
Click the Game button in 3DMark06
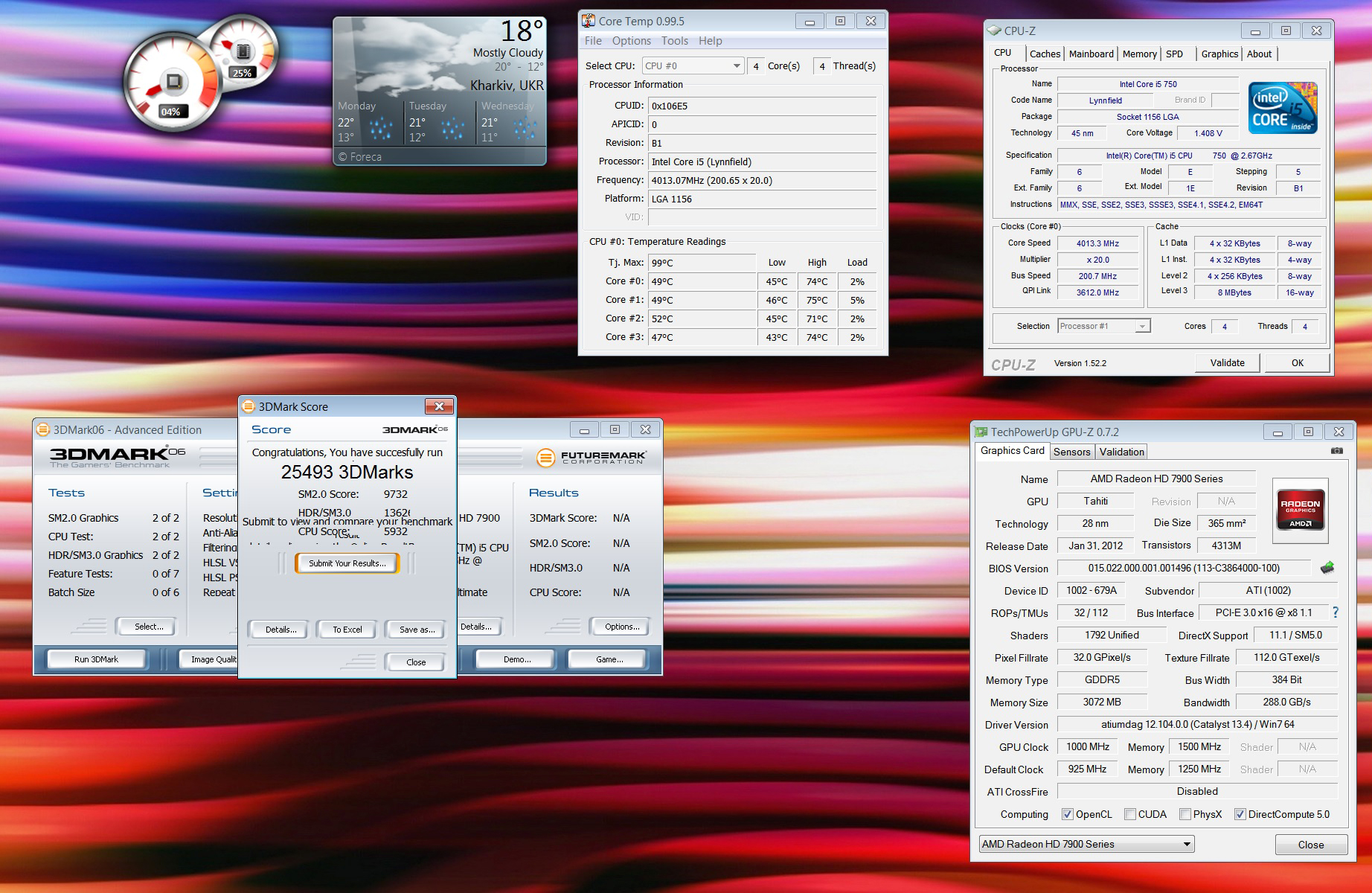[x=609, y=659]
